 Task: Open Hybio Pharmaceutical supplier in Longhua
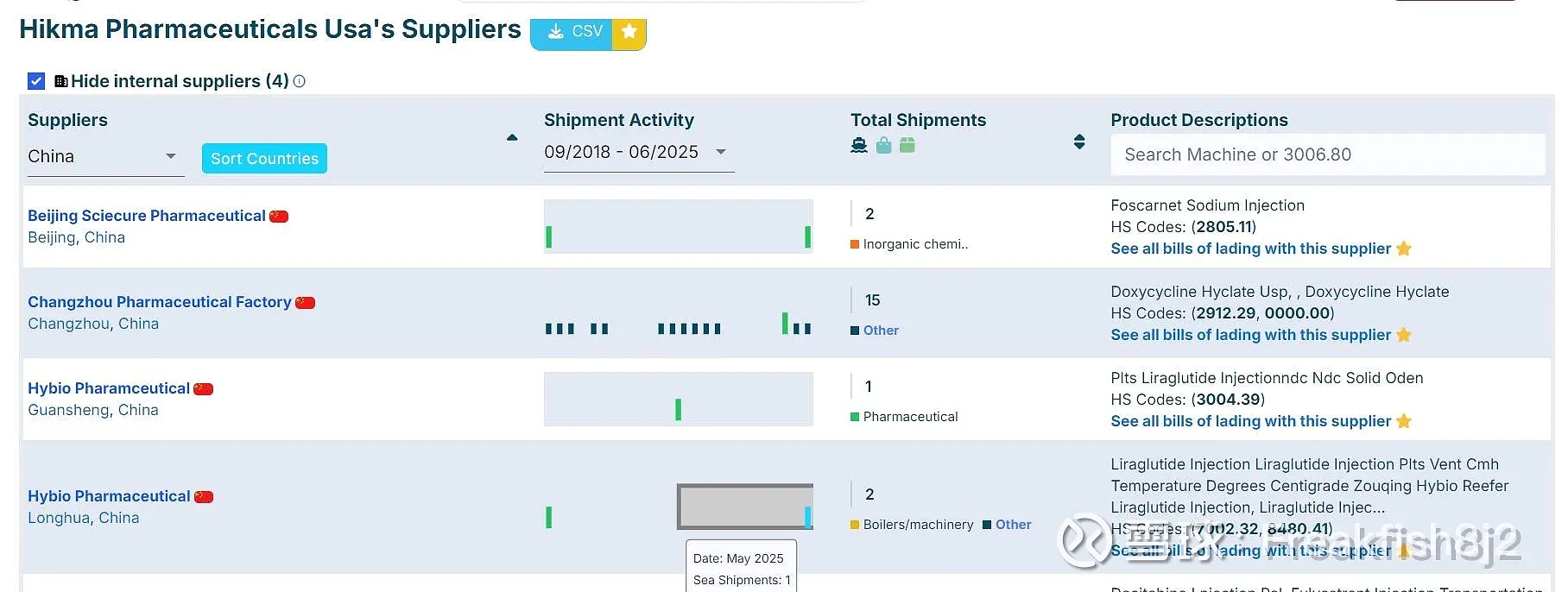109,496
